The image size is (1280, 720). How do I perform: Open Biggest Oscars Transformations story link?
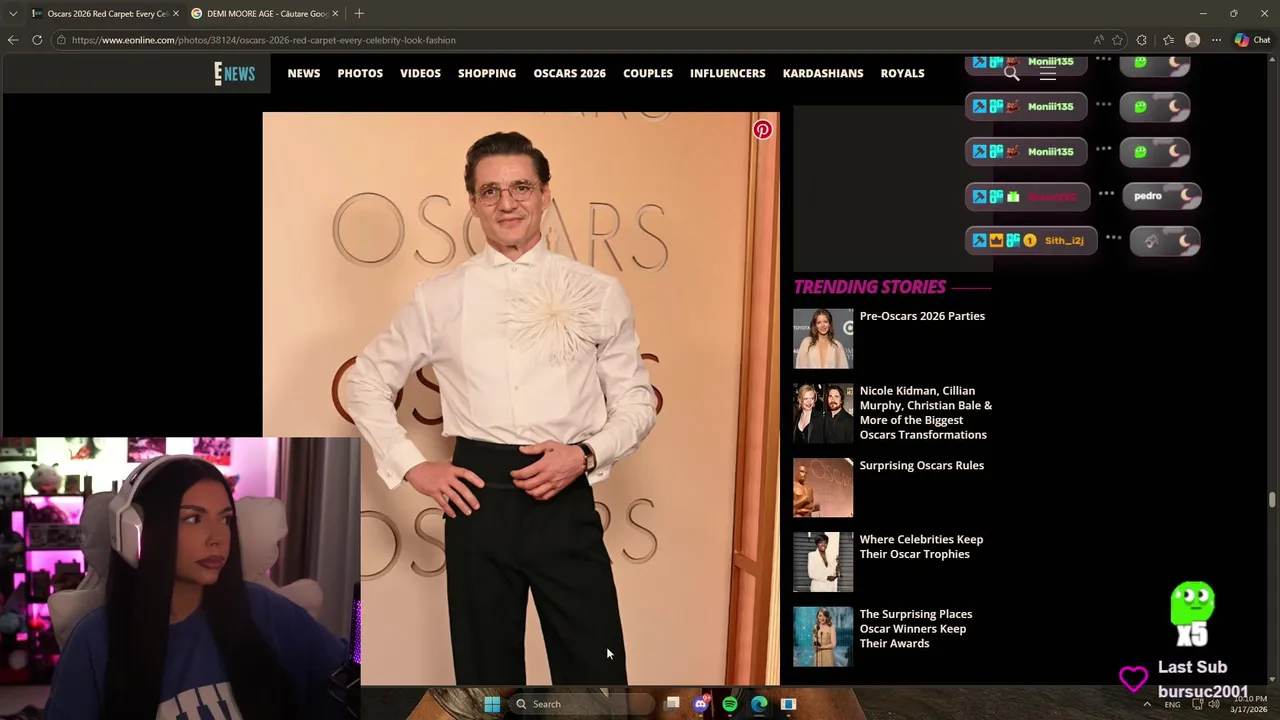(926, 413)
